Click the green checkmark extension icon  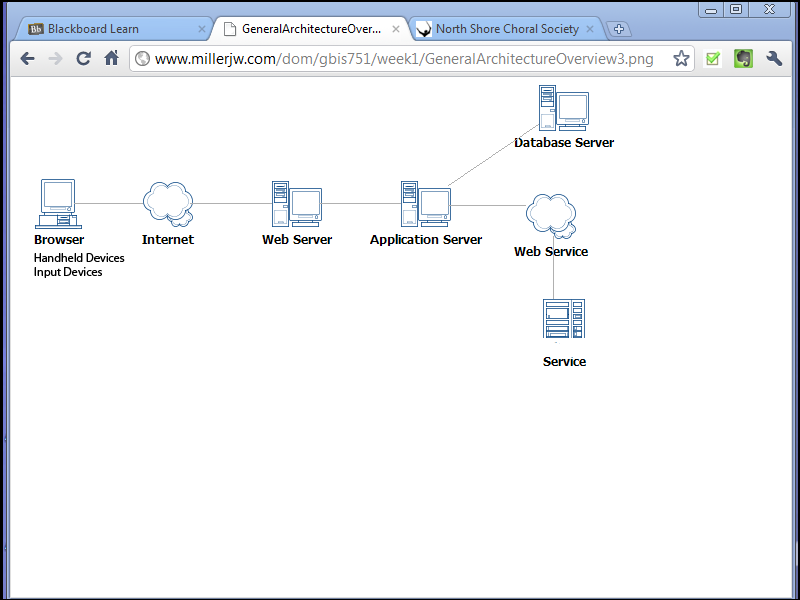(713, 59)
